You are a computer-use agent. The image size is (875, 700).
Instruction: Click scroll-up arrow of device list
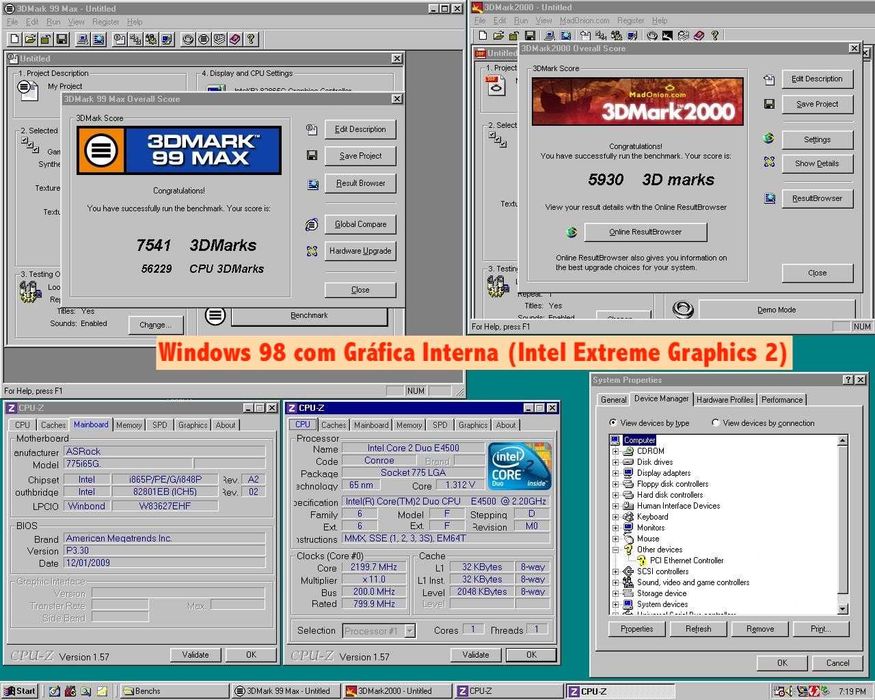click(843, 440)
